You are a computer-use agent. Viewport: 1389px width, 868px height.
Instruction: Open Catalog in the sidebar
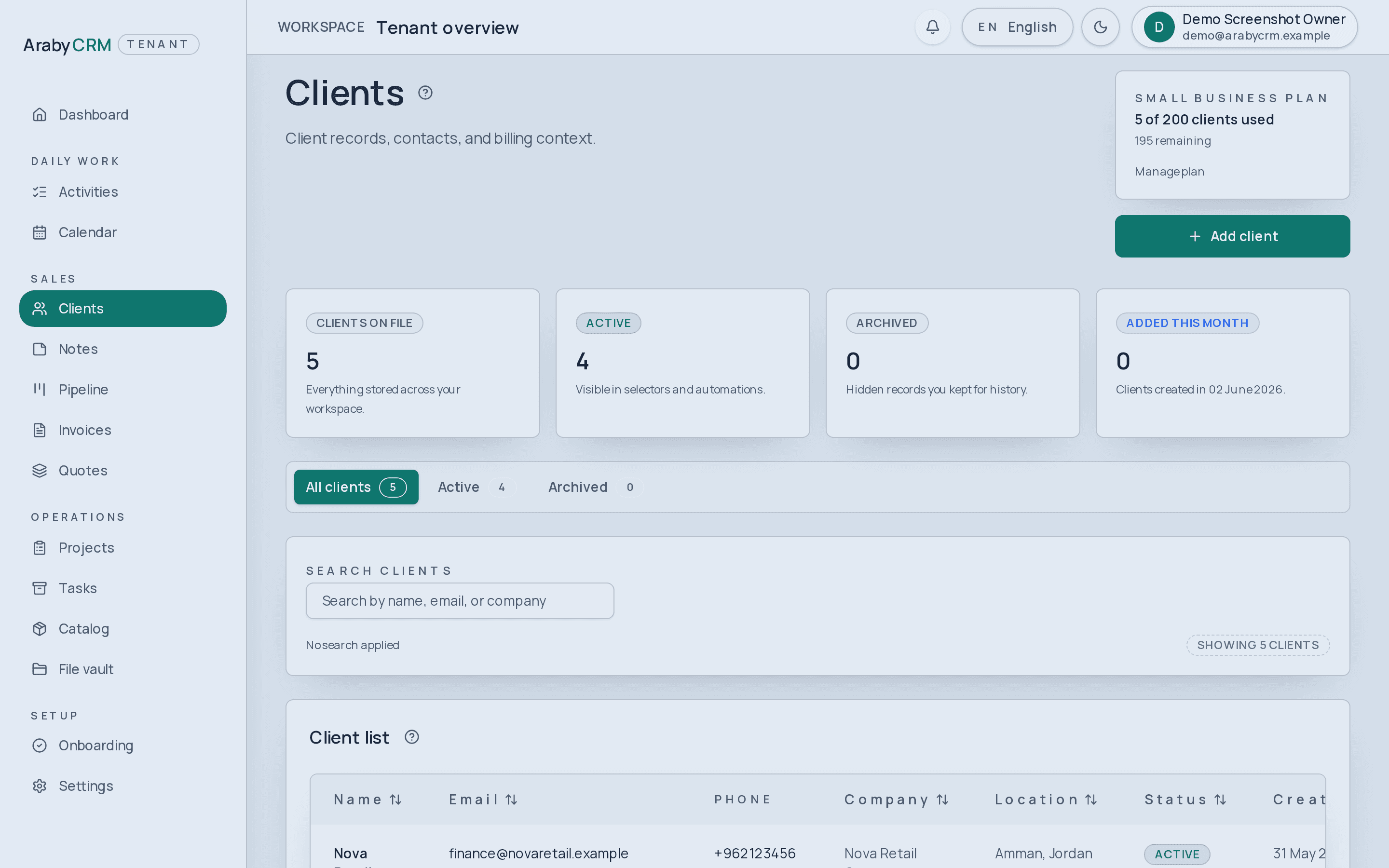point(123,629)
